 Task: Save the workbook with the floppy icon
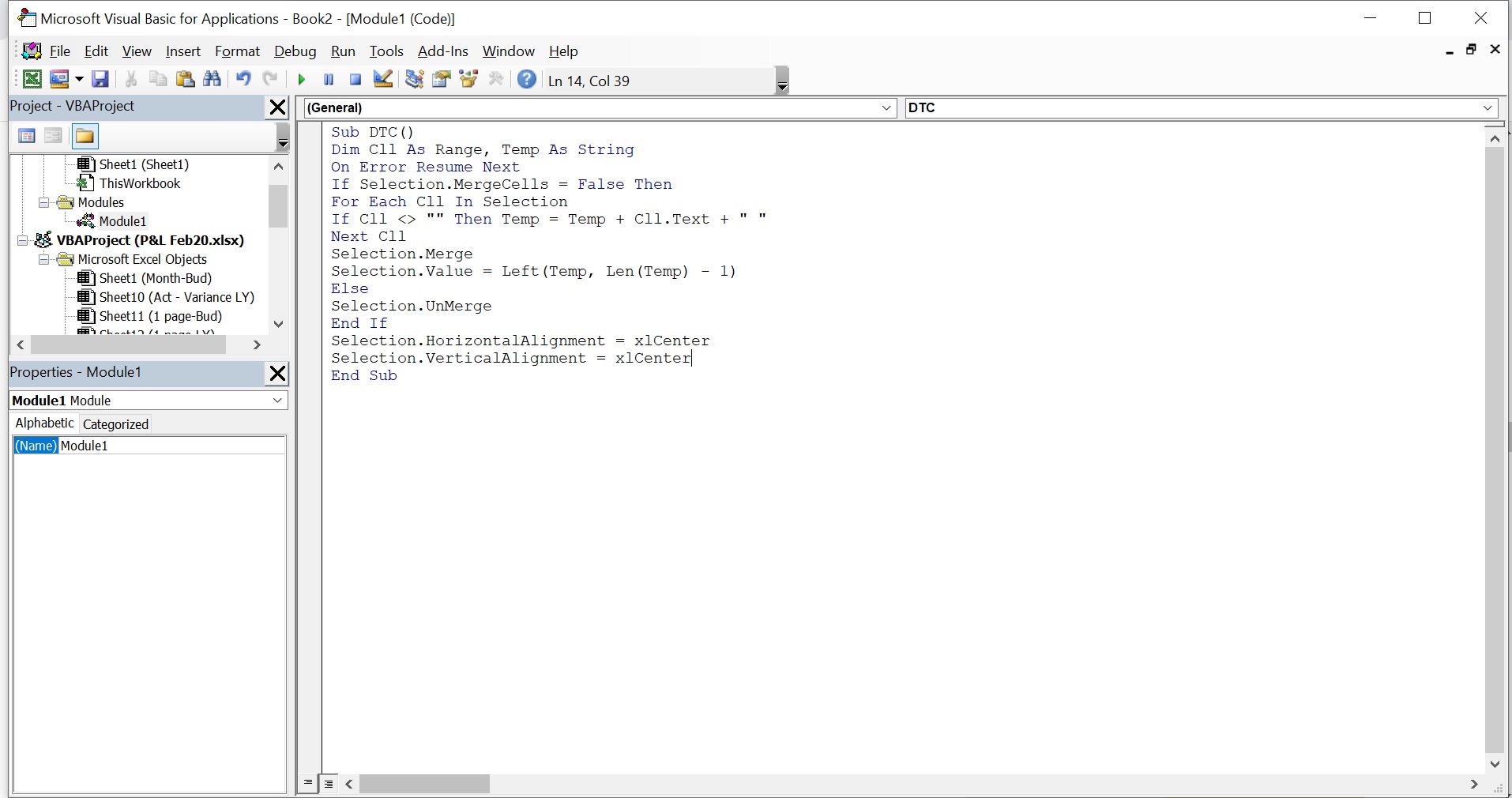tap(100, 79)
